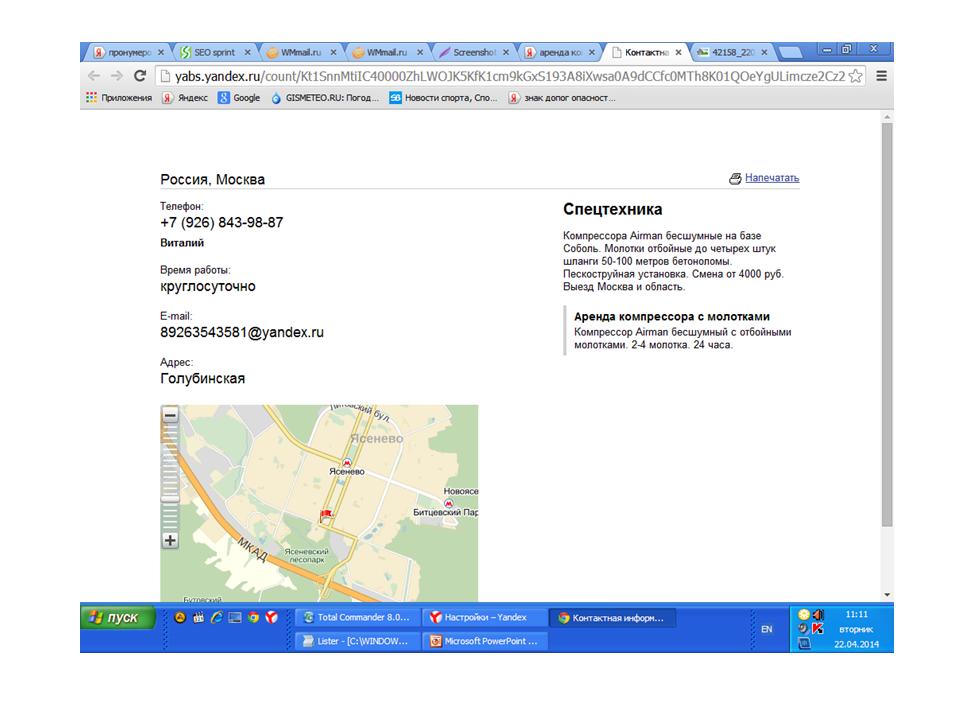Open Приложения apps bookmark
The image size is (960, 720).
coord(119,97)
